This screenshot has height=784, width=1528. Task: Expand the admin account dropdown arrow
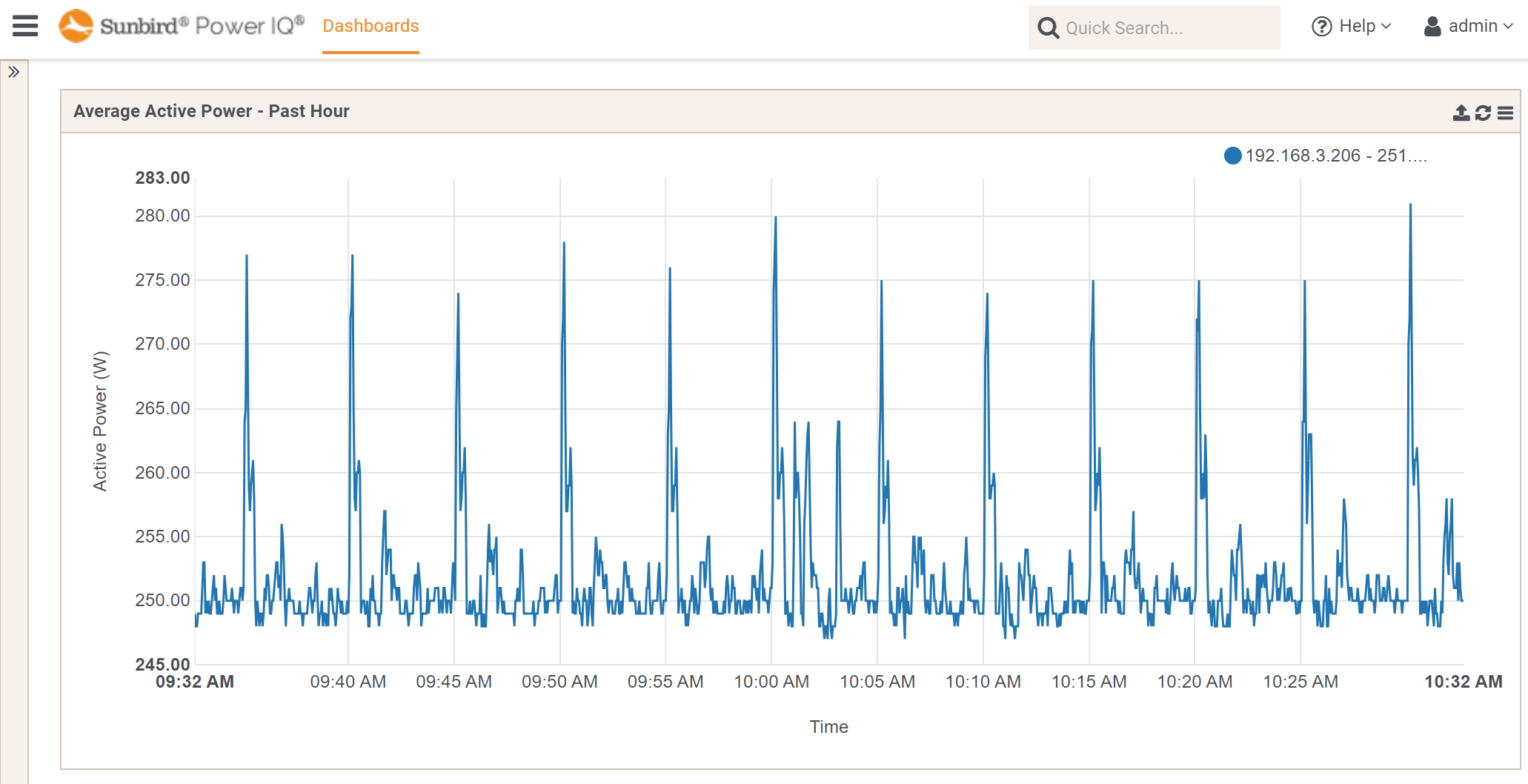click(1508, 27)
